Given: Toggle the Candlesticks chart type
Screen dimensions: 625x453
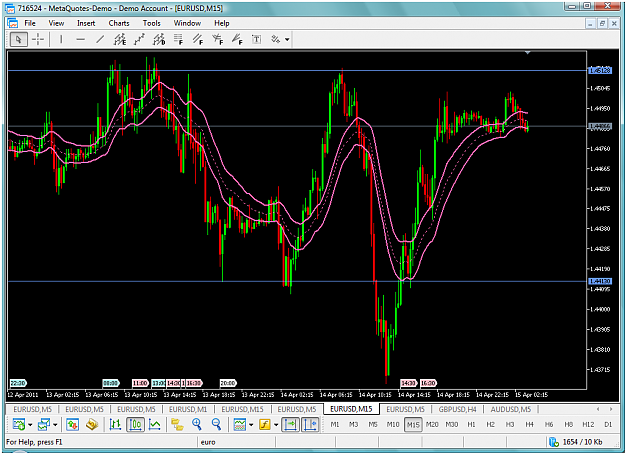Looking at the screenshot, I should (135, 424).
